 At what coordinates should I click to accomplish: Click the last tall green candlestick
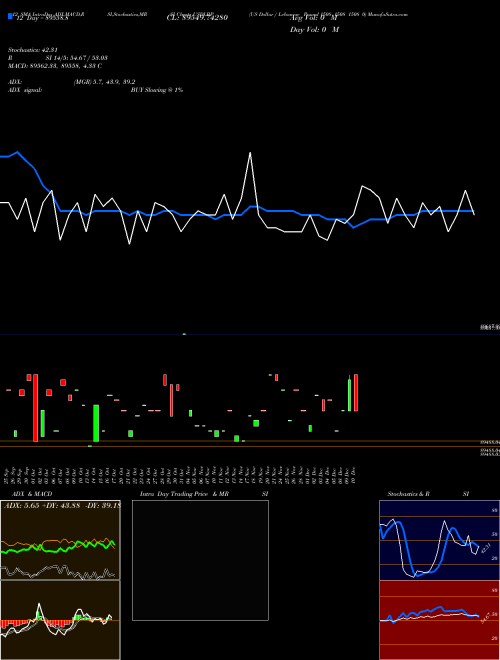click(349, 394)
